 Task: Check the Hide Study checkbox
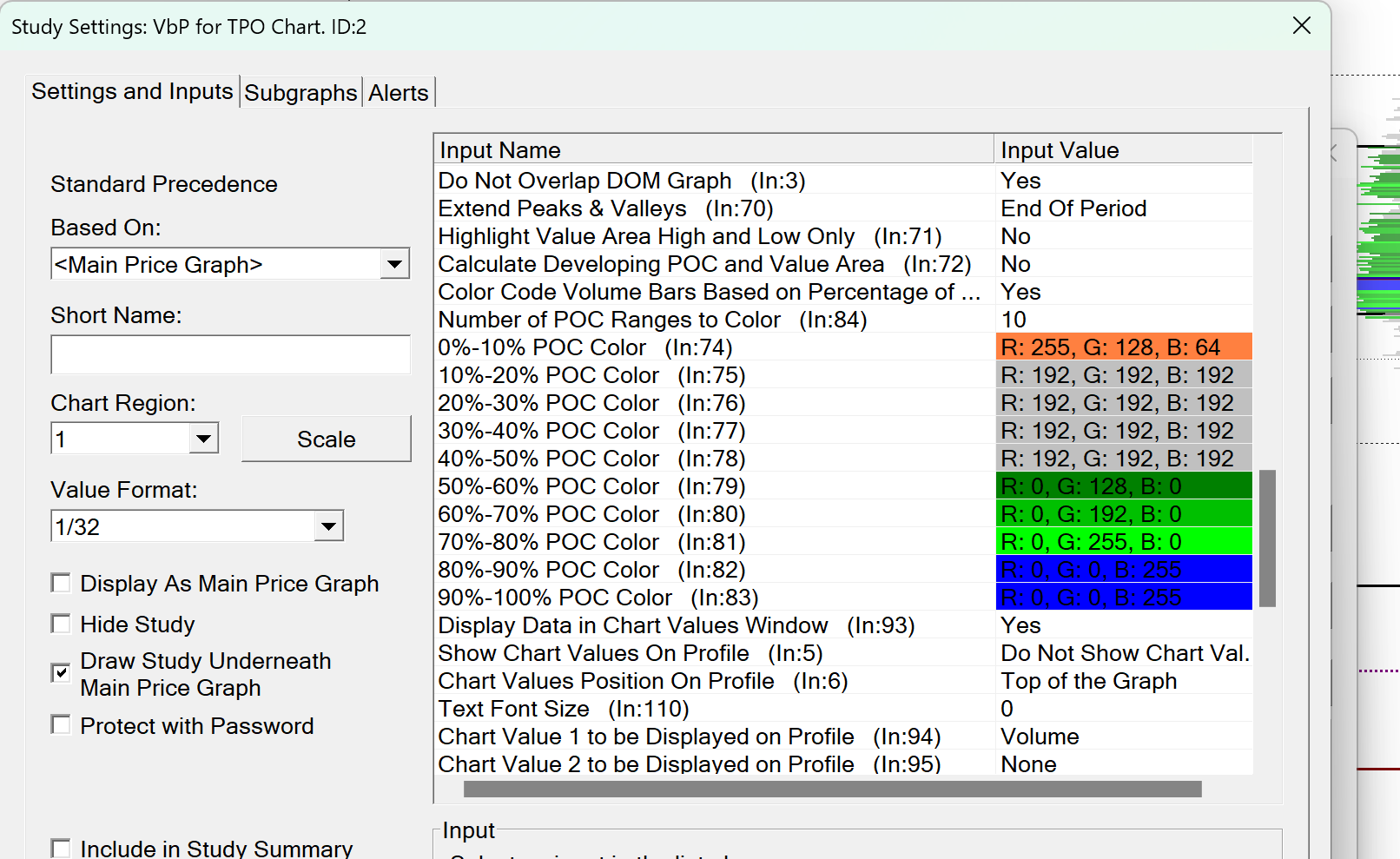point(61,624)
